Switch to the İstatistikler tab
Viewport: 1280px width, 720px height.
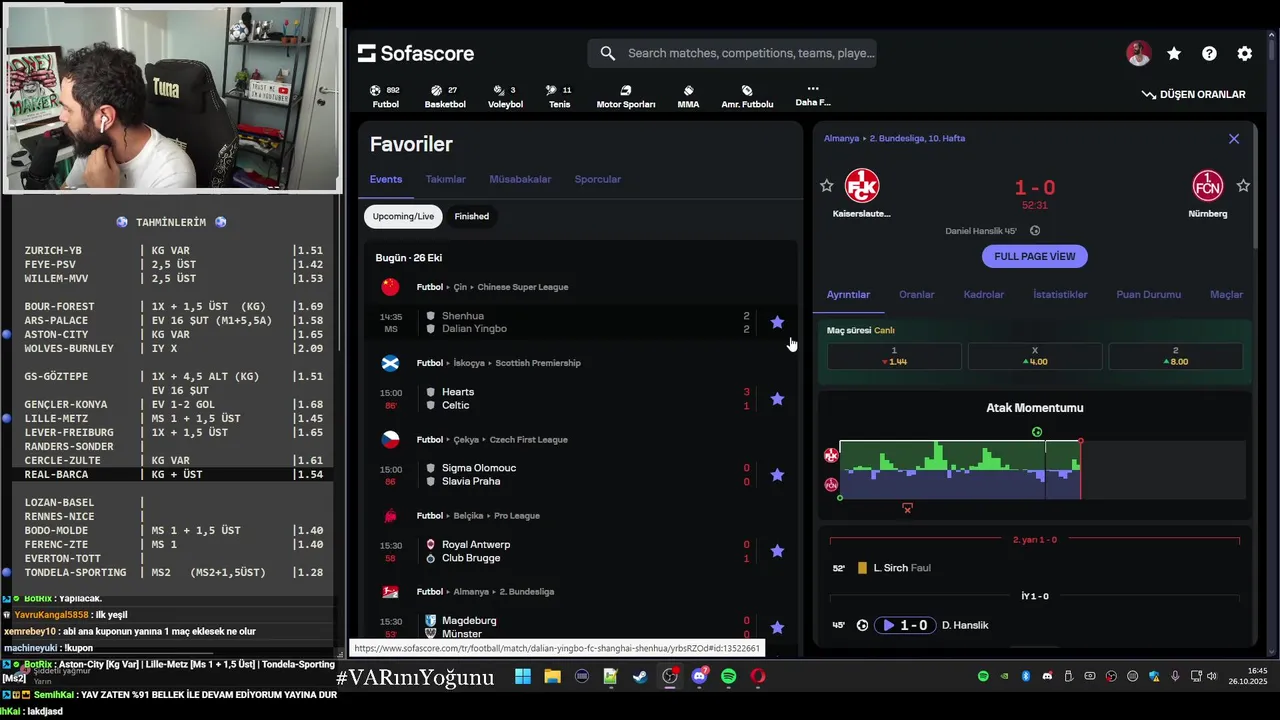coord(1060,295)
